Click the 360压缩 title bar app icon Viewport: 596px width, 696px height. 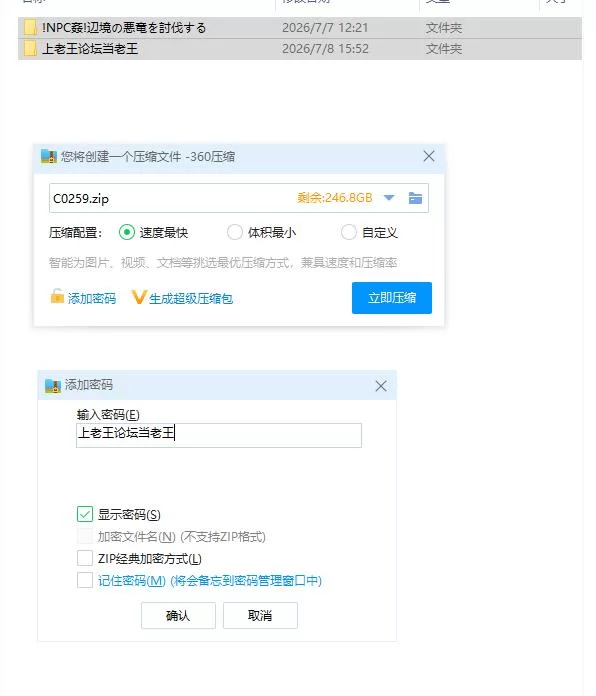[49, 156]
